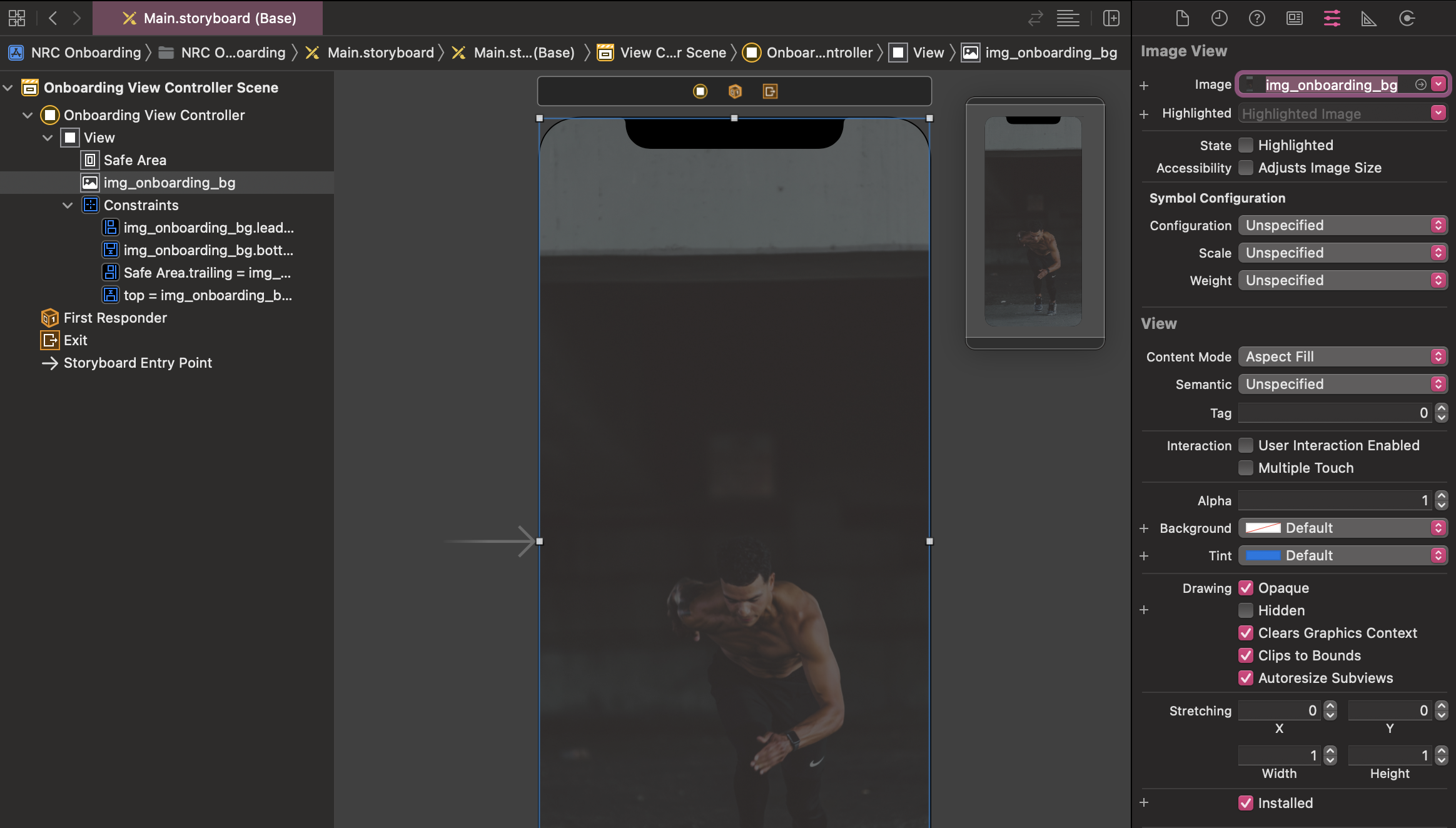Click the Tag input field
Image resolution: width=1456 pixels, height=828 pixels.
[1333, 413]
